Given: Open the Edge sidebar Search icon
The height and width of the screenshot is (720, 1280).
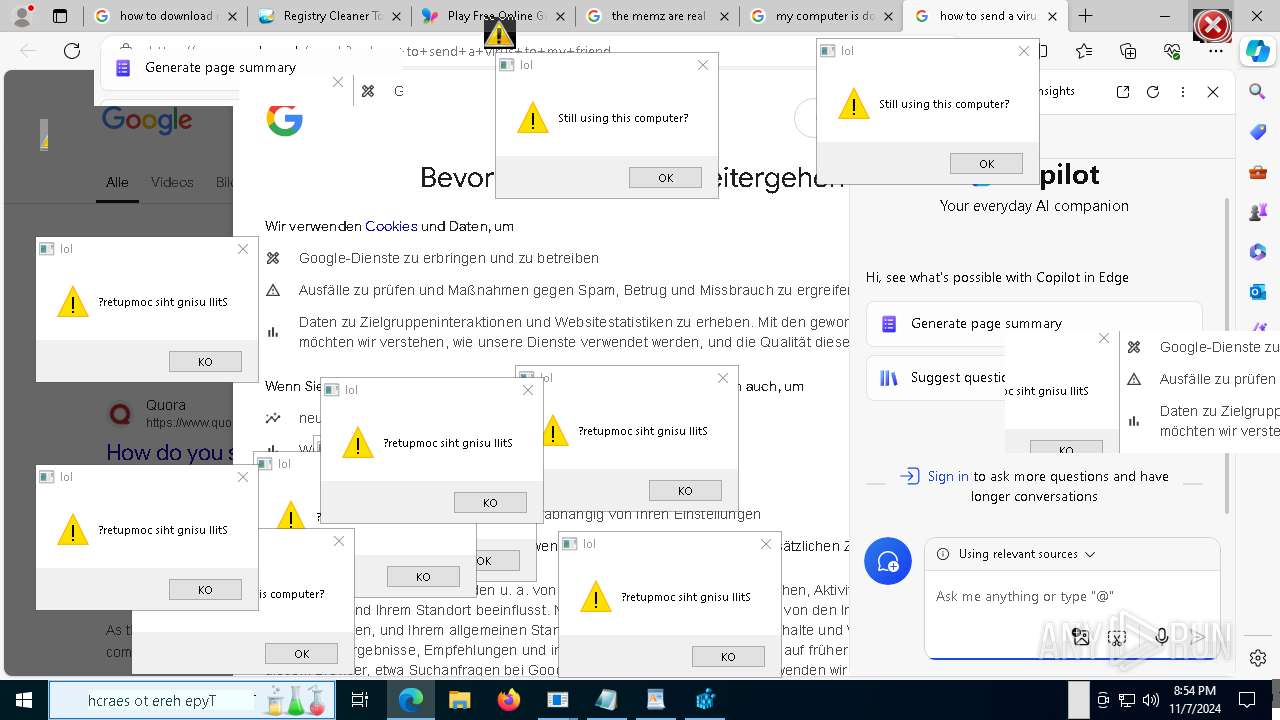Looking at the screenshot, I should (x=1258, y=92).
